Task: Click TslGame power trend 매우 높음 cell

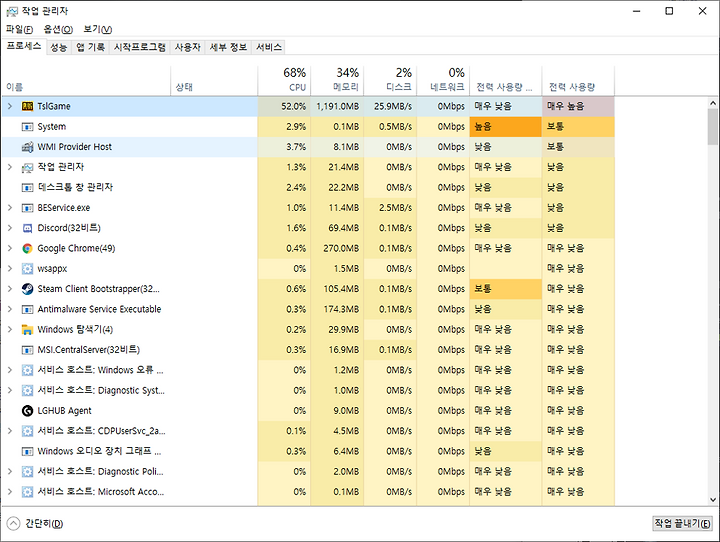Action: click(x=578, y=107)
